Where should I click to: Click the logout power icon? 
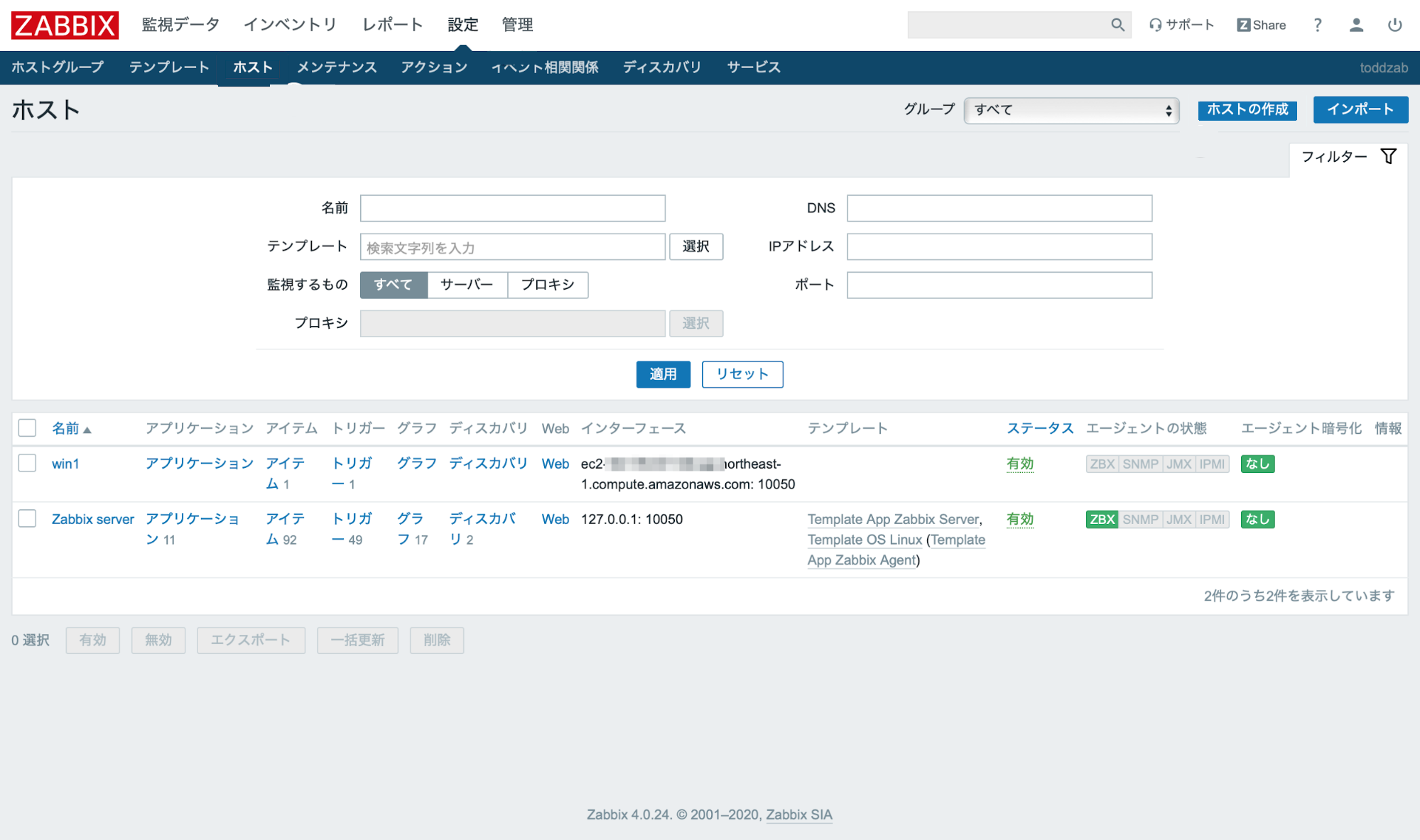click(1394, 25)
